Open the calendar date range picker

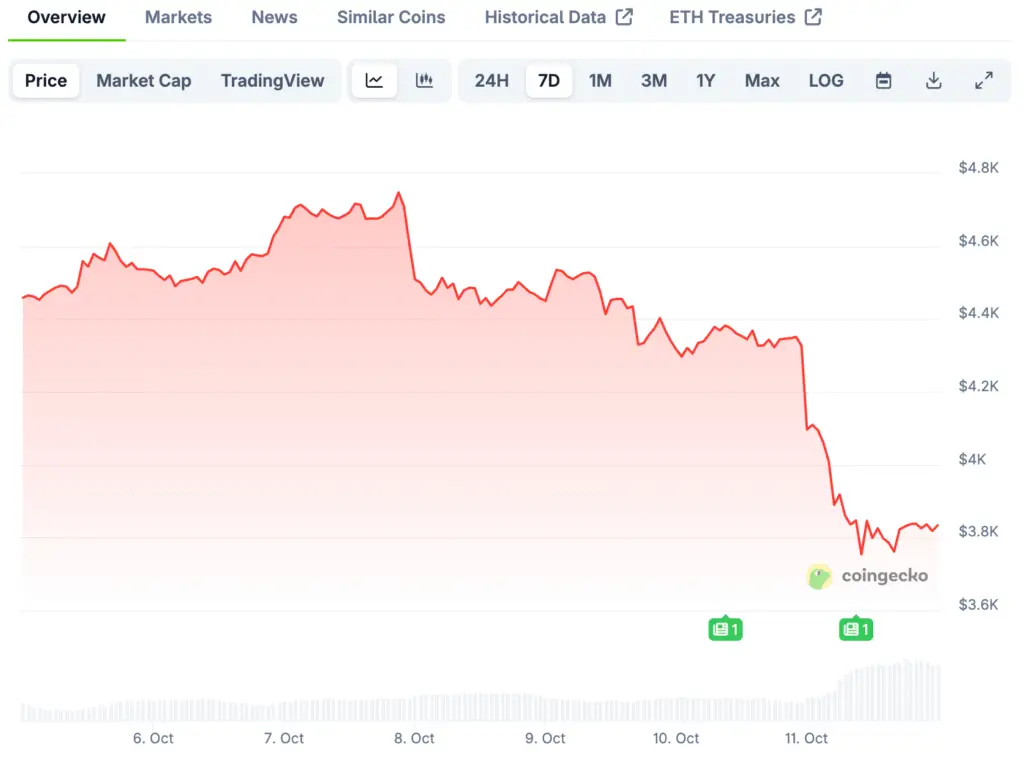883,81
